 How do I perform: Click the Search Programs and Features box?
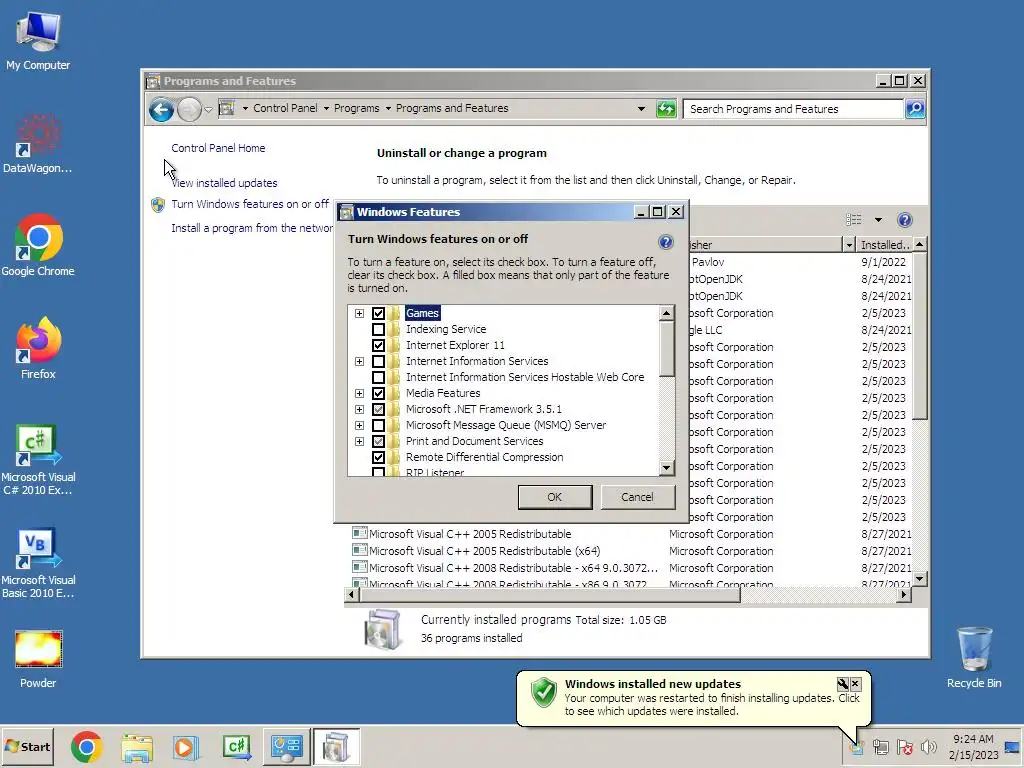(x=793, y=109)
